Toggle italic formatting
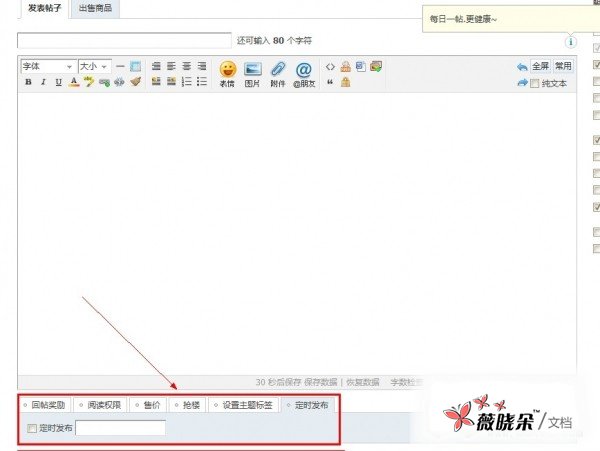This screenshot has width=600, height=451. (x=43, y=82)
